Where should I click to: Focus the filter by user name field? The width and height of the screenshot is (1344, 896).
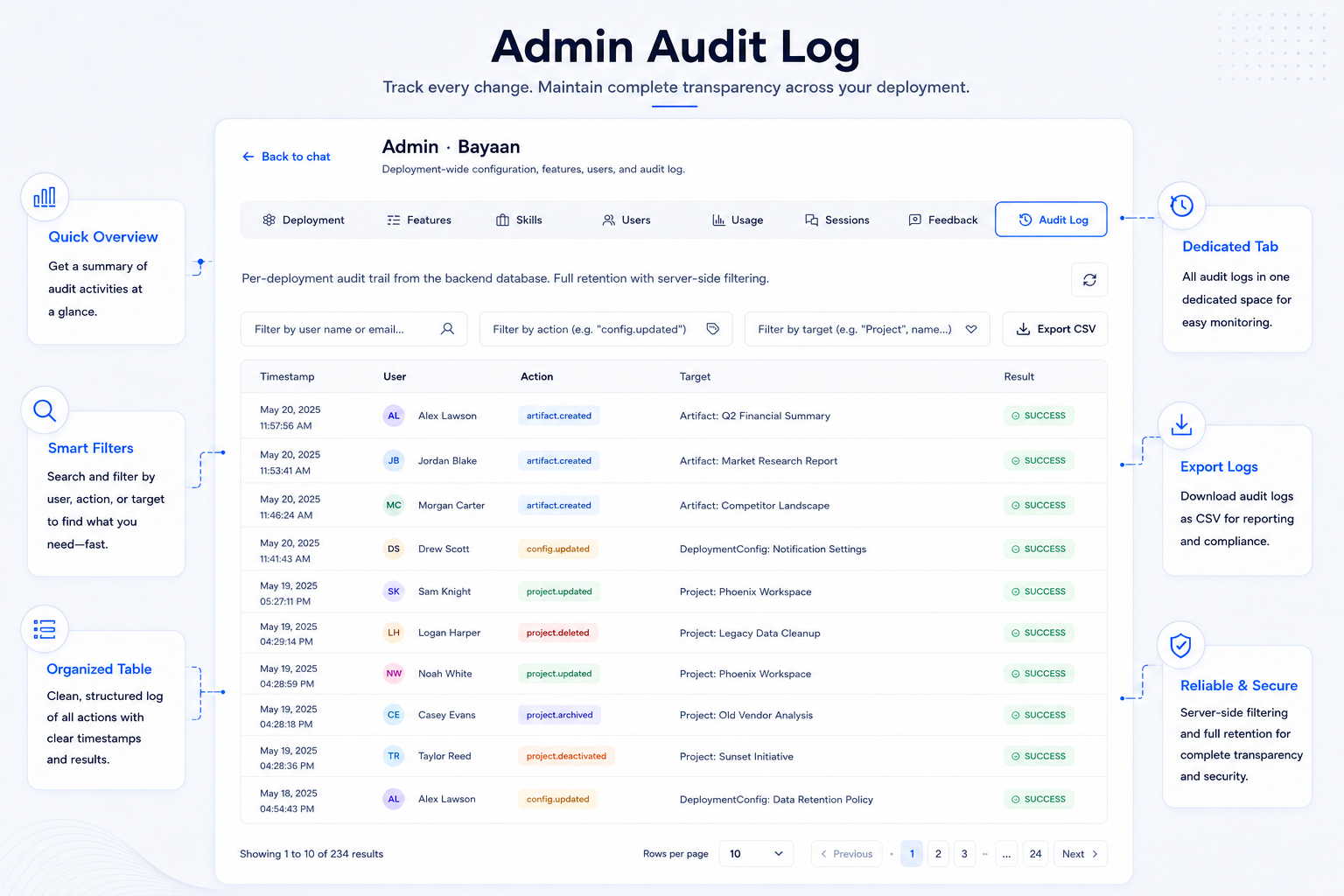click(x=353, y=329)
